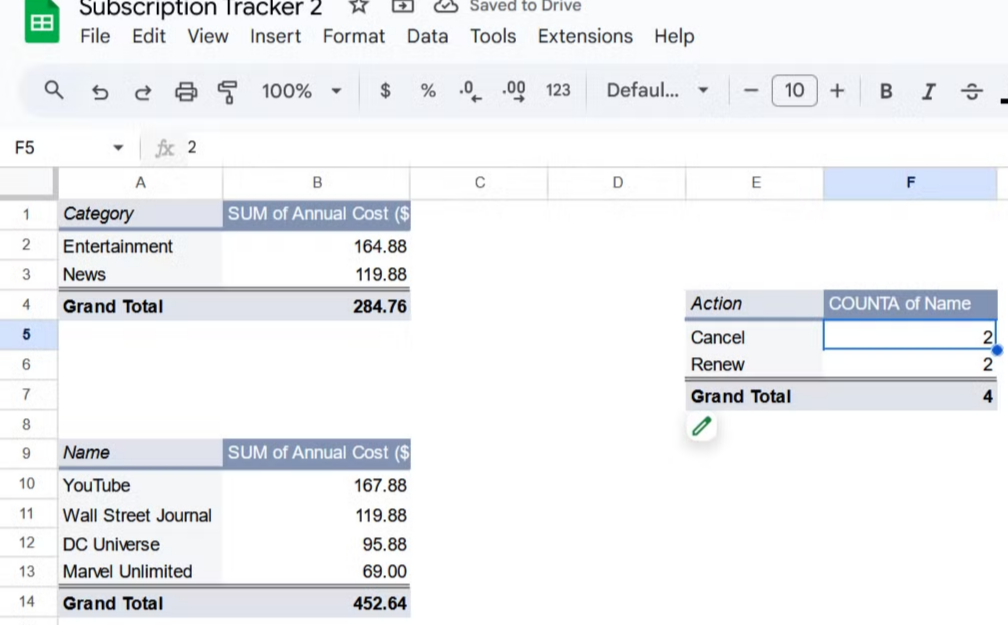Click the Saved to Drive cloud icon
This screenshot has width=1008, height=625.
pos(446,6)
